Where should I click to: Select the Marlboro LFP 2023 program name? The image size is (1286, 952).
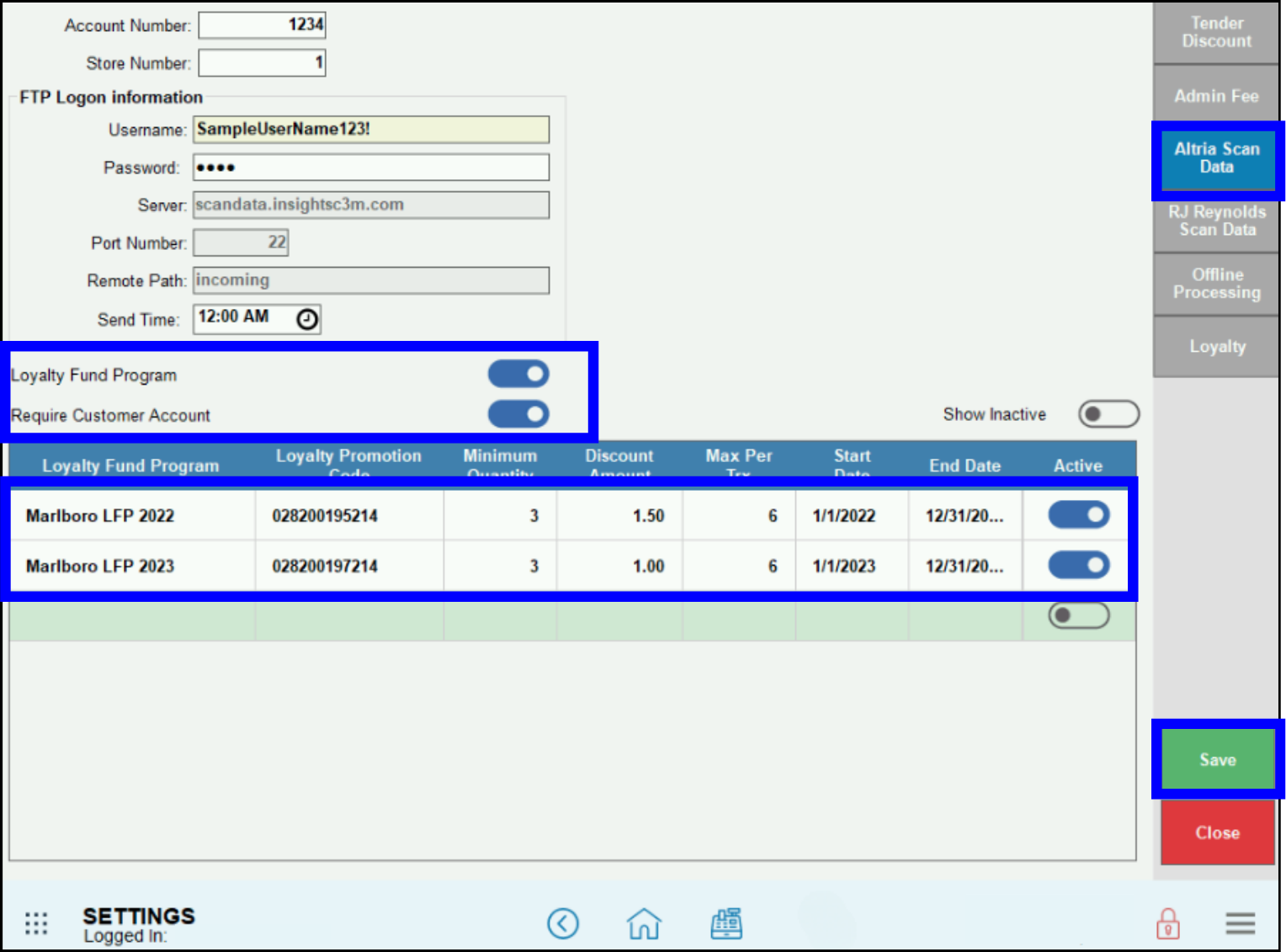point(100,566)
